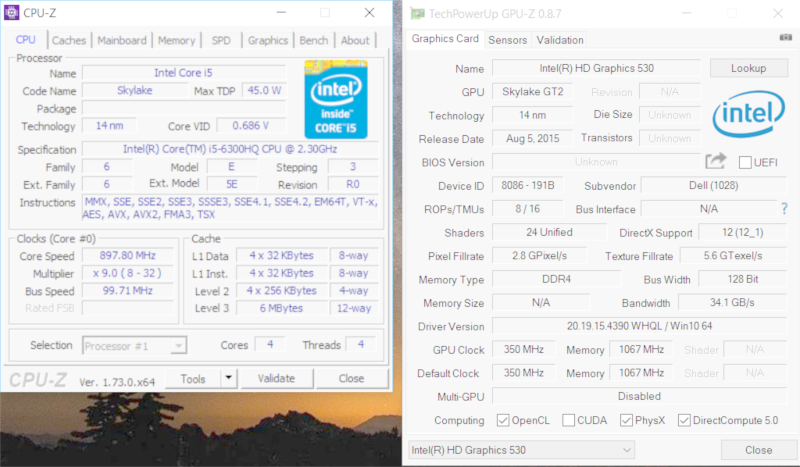Click the Threads count value field

click(x=361, y=345)
